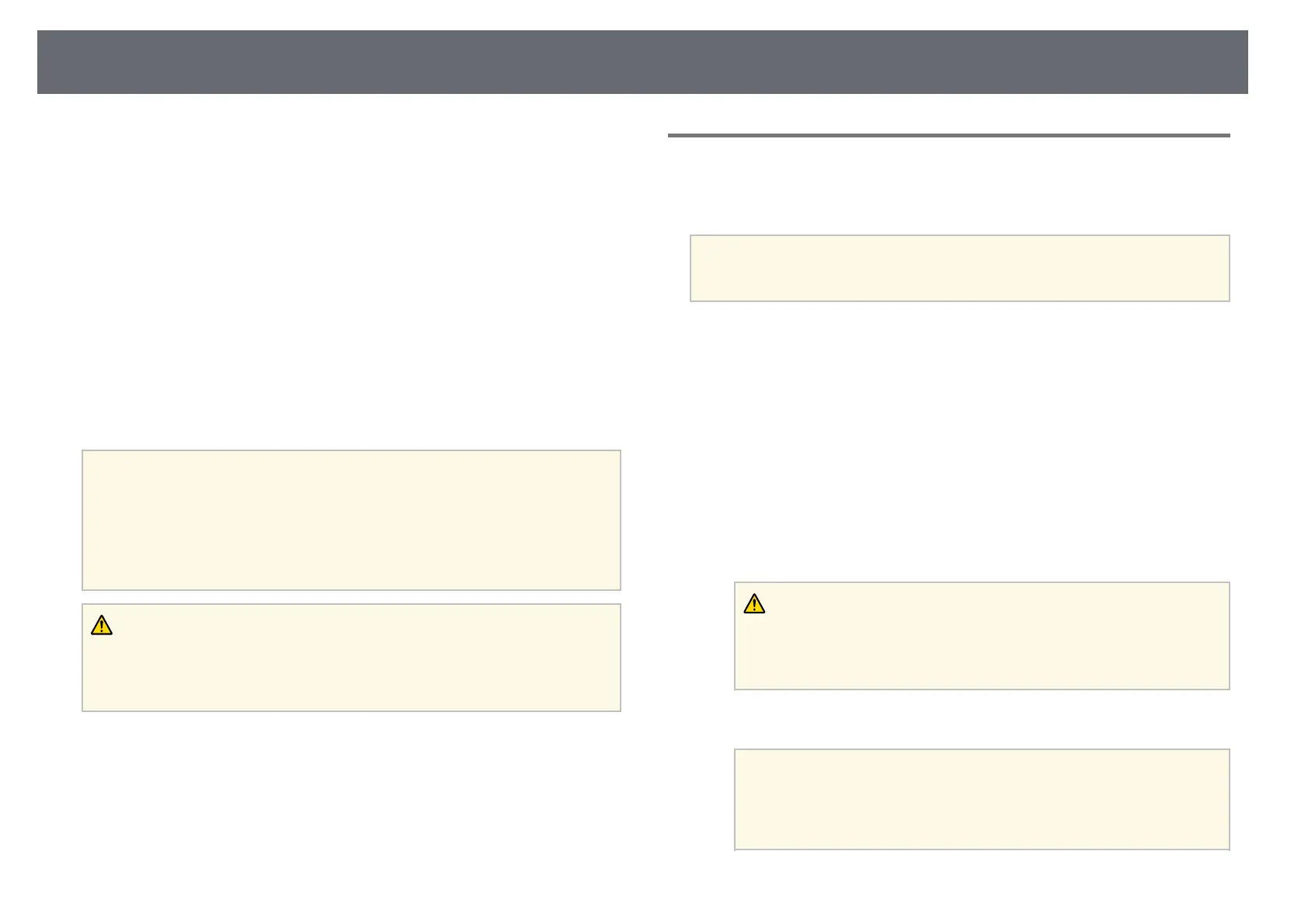Select the bottom beige note box in the right column
Screen dimensions: 1308x924
point(982,799)
